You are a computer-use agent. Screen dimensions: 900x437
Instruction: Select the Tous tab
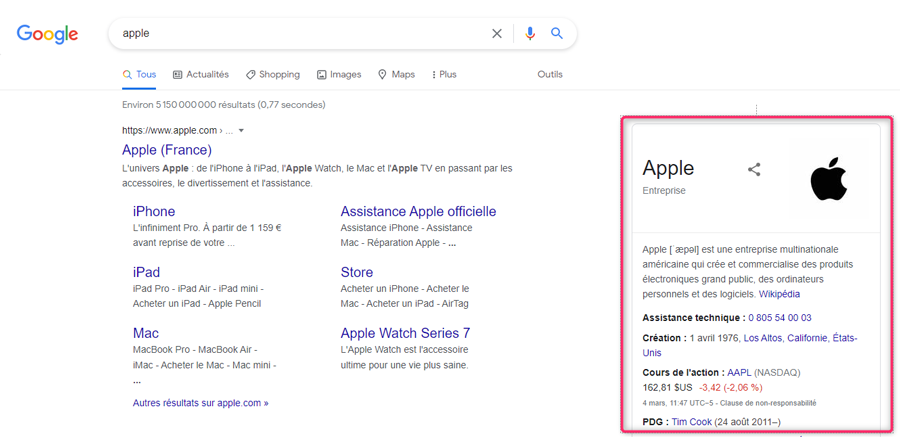(x=139, y=75)
